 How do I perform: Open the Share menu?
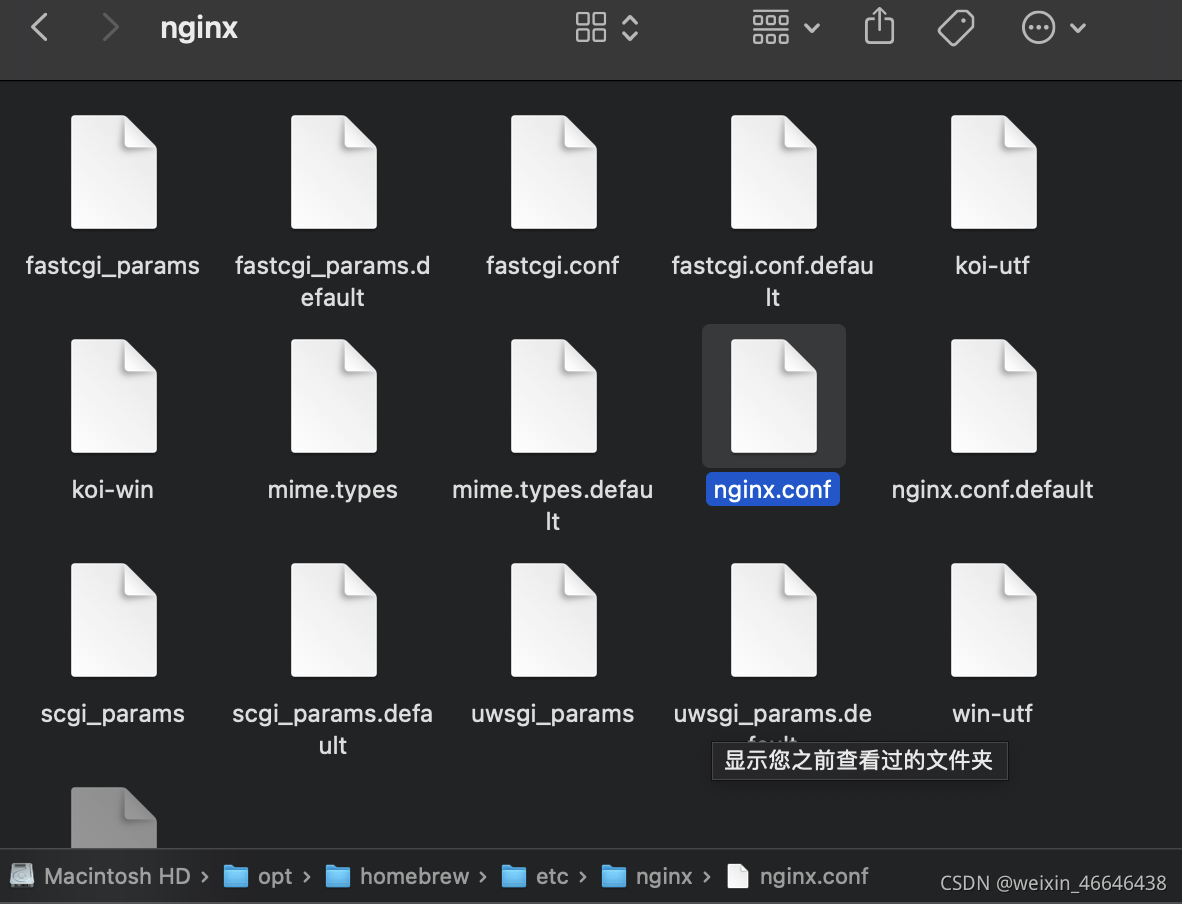pyautogui.click(x=879, y=26)
